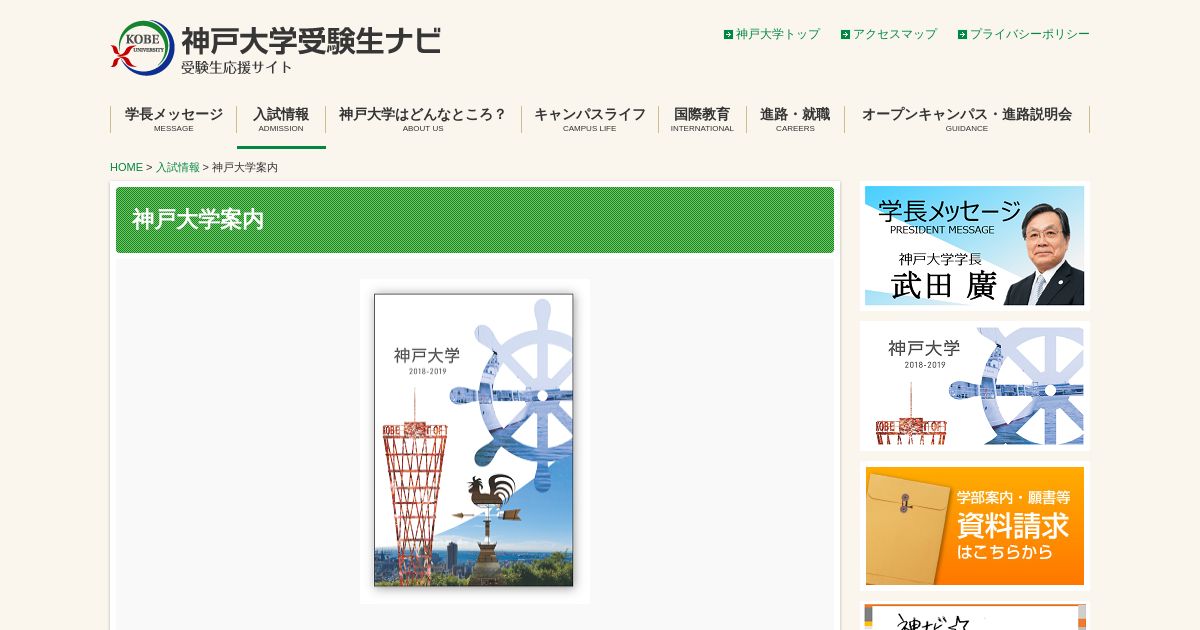Open the アクセスマップ link

point(895,34)
